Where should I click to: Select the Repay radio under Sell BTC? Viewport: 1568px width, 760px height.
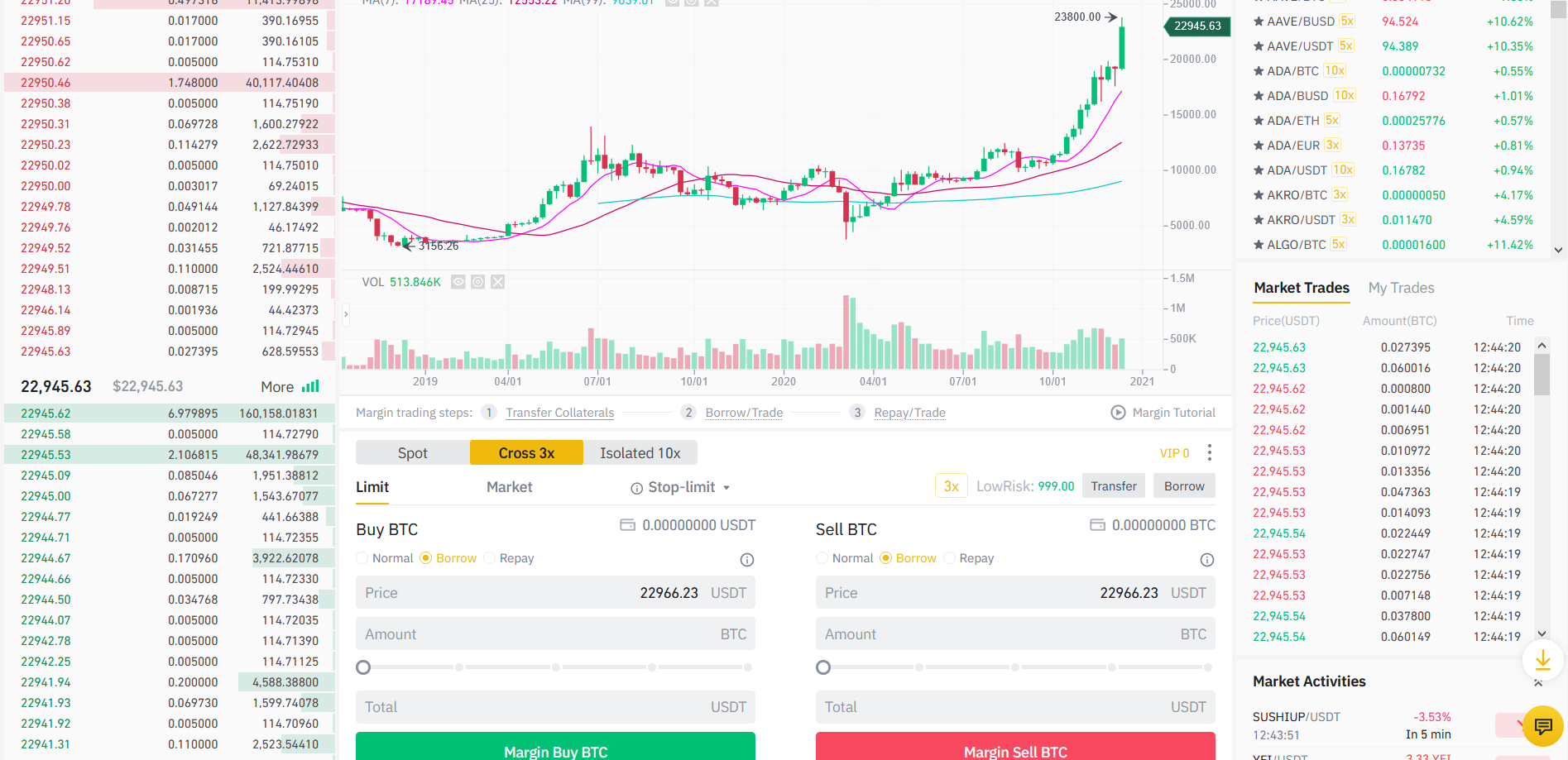949,558
